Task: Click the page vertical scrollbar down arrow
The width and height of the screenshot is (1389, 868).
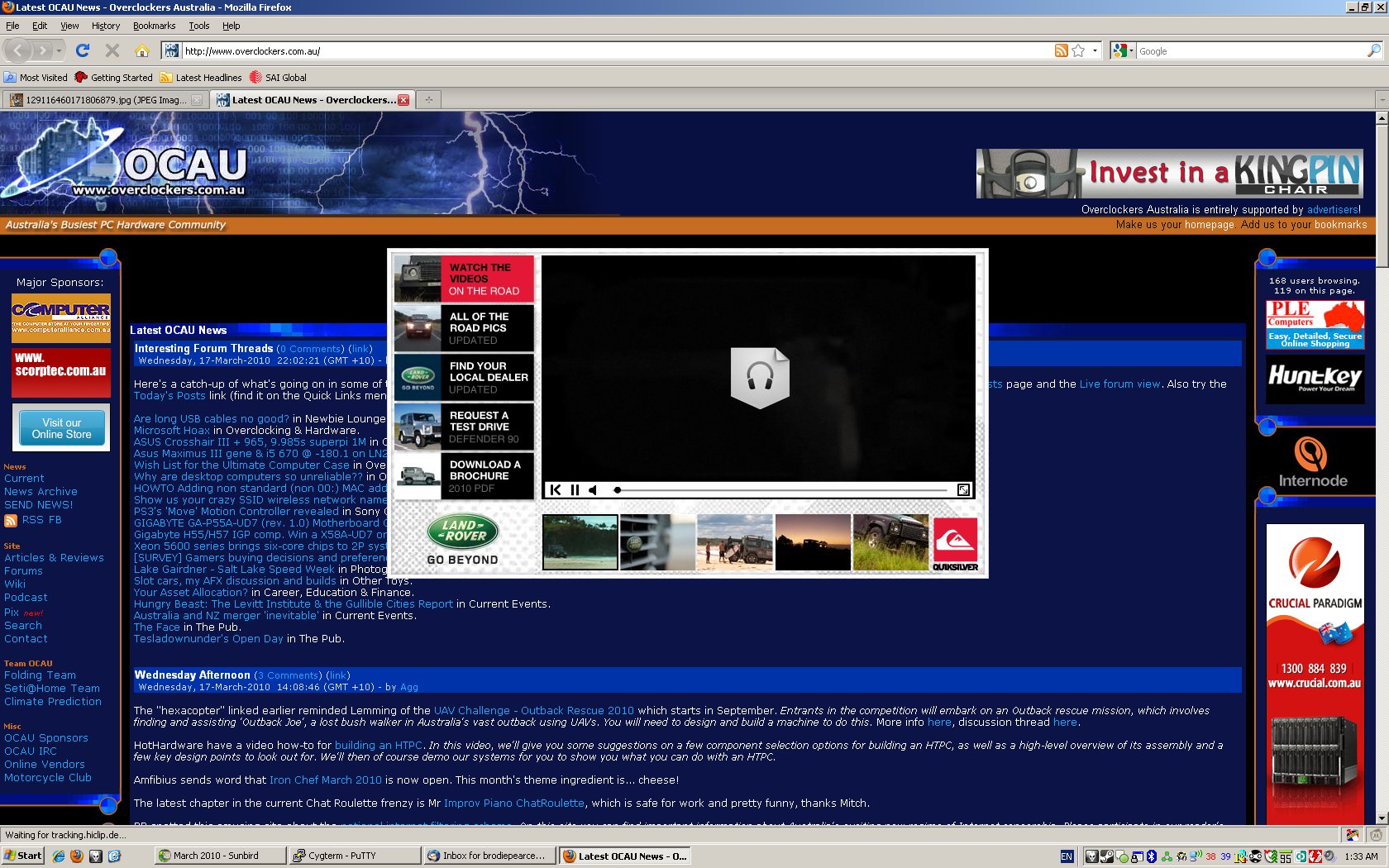Action: (x=1382, y=817)
